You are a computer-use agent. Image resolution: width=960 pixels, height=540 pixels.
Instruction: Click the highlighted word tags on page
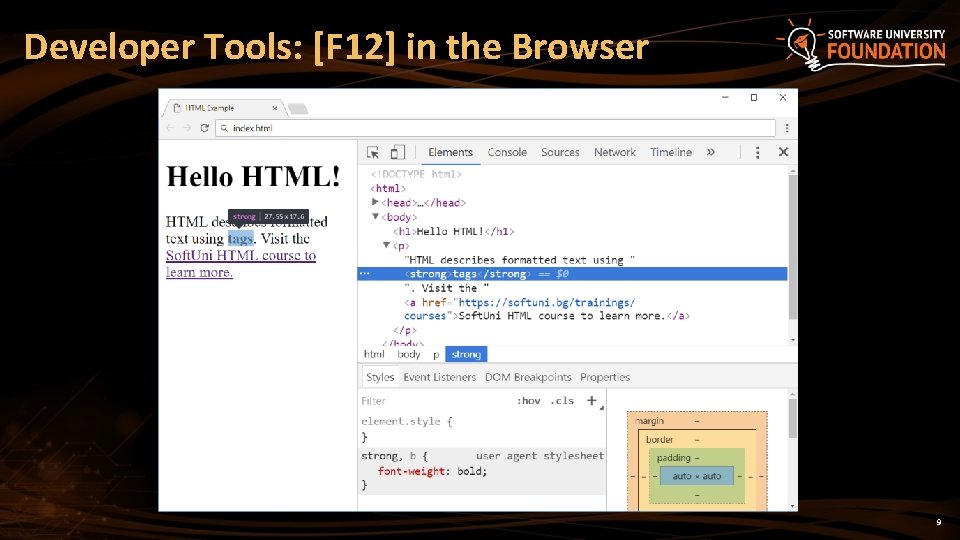240,238
